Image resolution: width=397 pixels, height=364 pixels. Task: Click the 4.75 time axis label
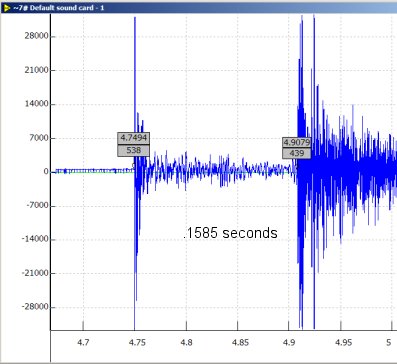coord(137,342)
